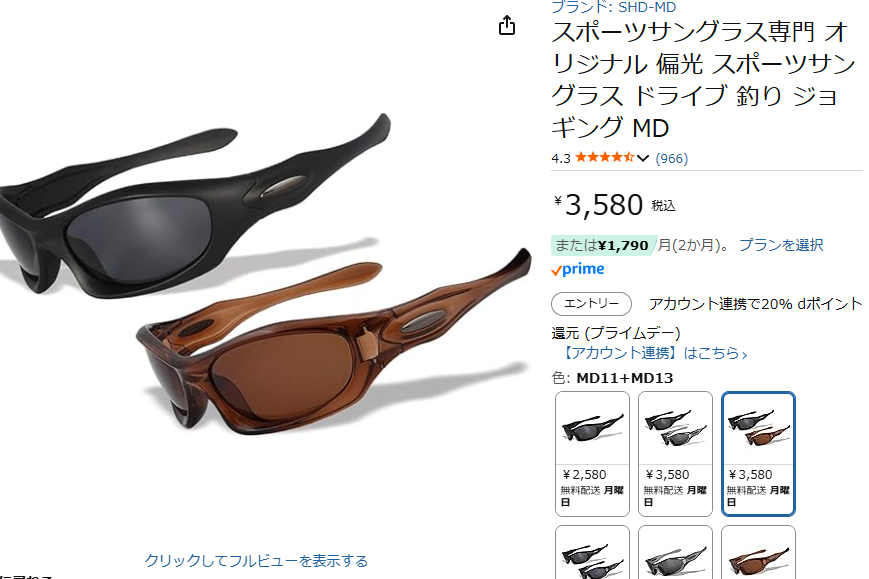Choose the brown sunglasses variant in the second row
The width and height of the screenshot is (869, 579).
(758, 552)
